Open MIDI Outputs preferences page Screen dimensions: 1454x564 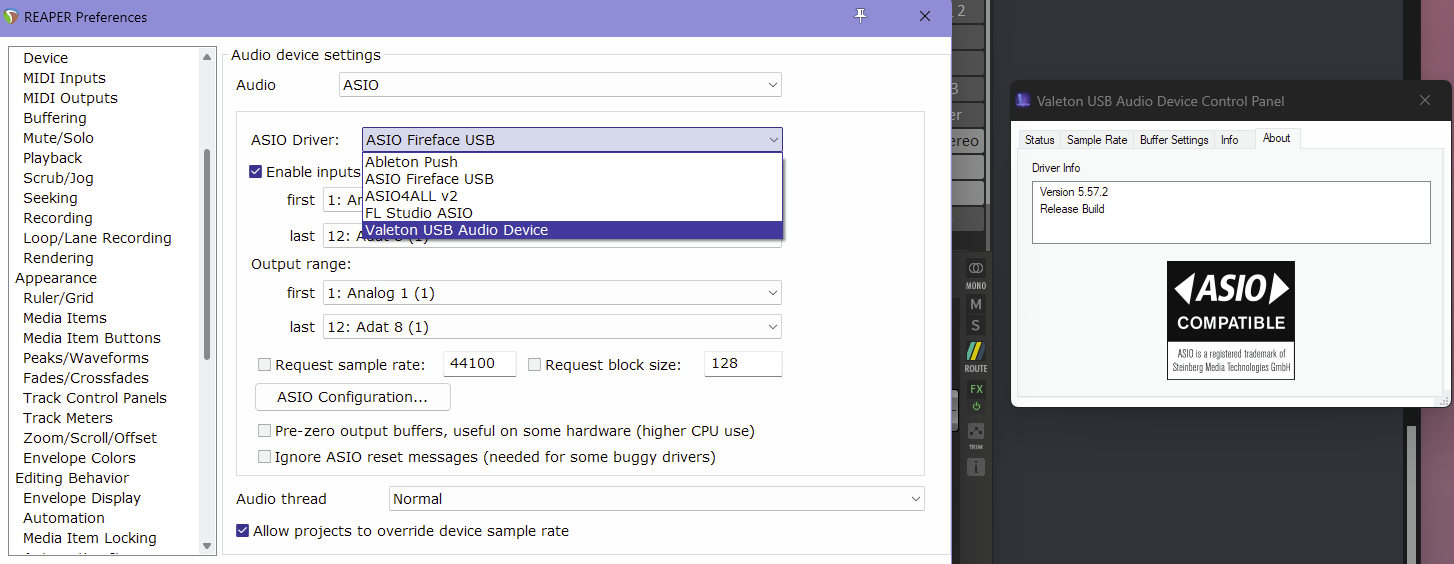70,98
